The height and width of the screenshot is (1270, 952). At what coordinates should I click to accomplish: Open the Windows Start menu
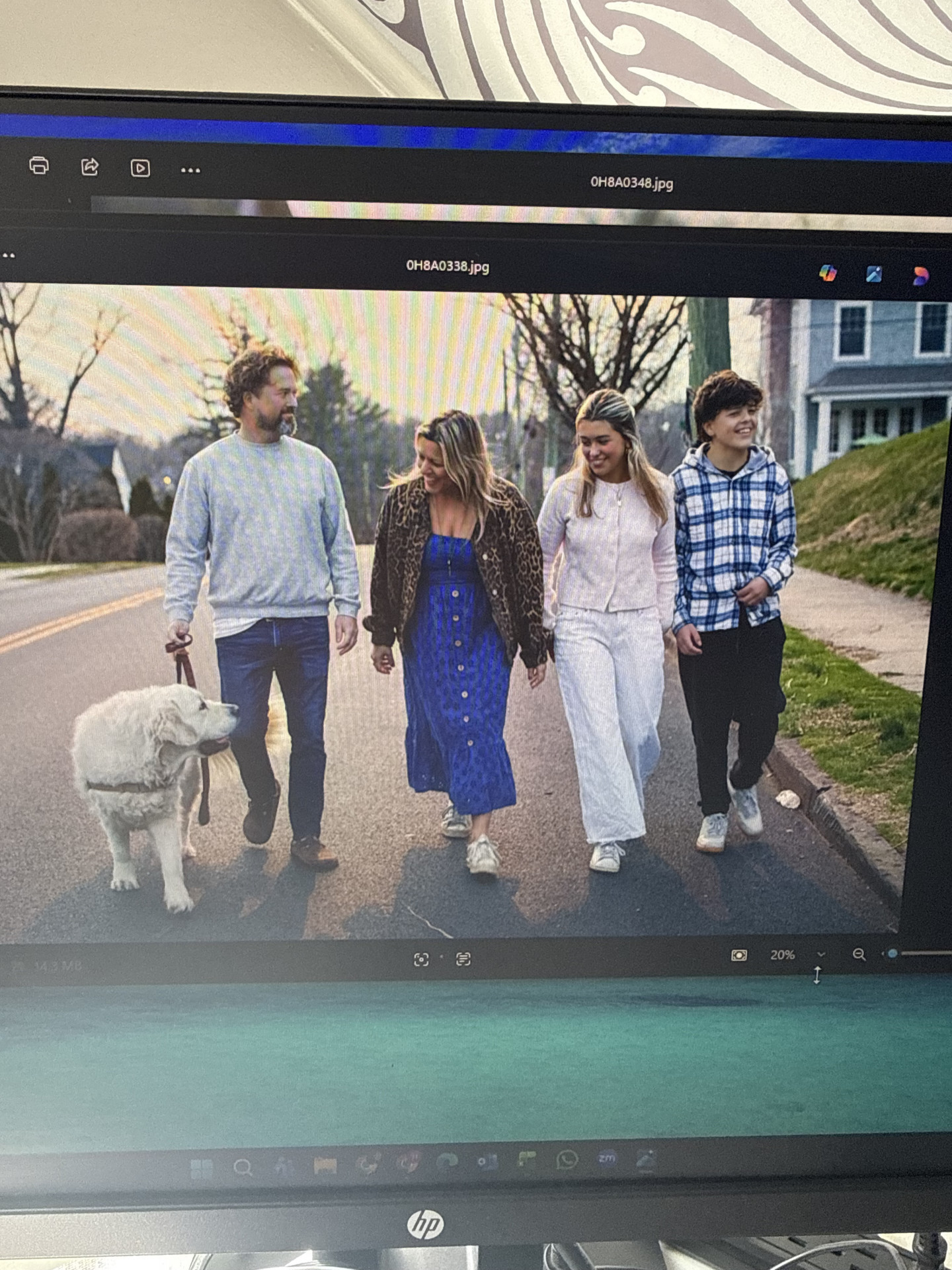point(201,1169)
